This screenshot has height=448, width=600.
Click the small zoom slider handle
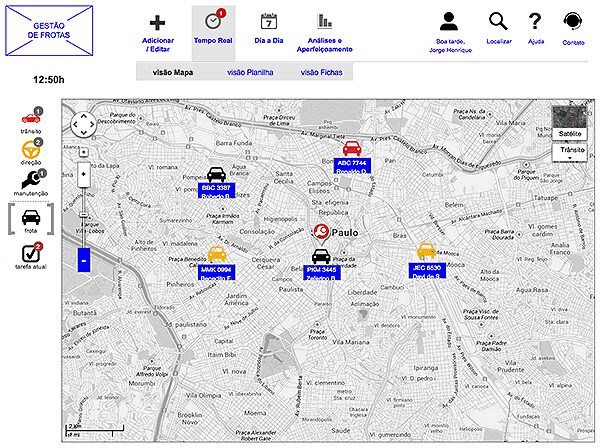click(x=84, y=215)
